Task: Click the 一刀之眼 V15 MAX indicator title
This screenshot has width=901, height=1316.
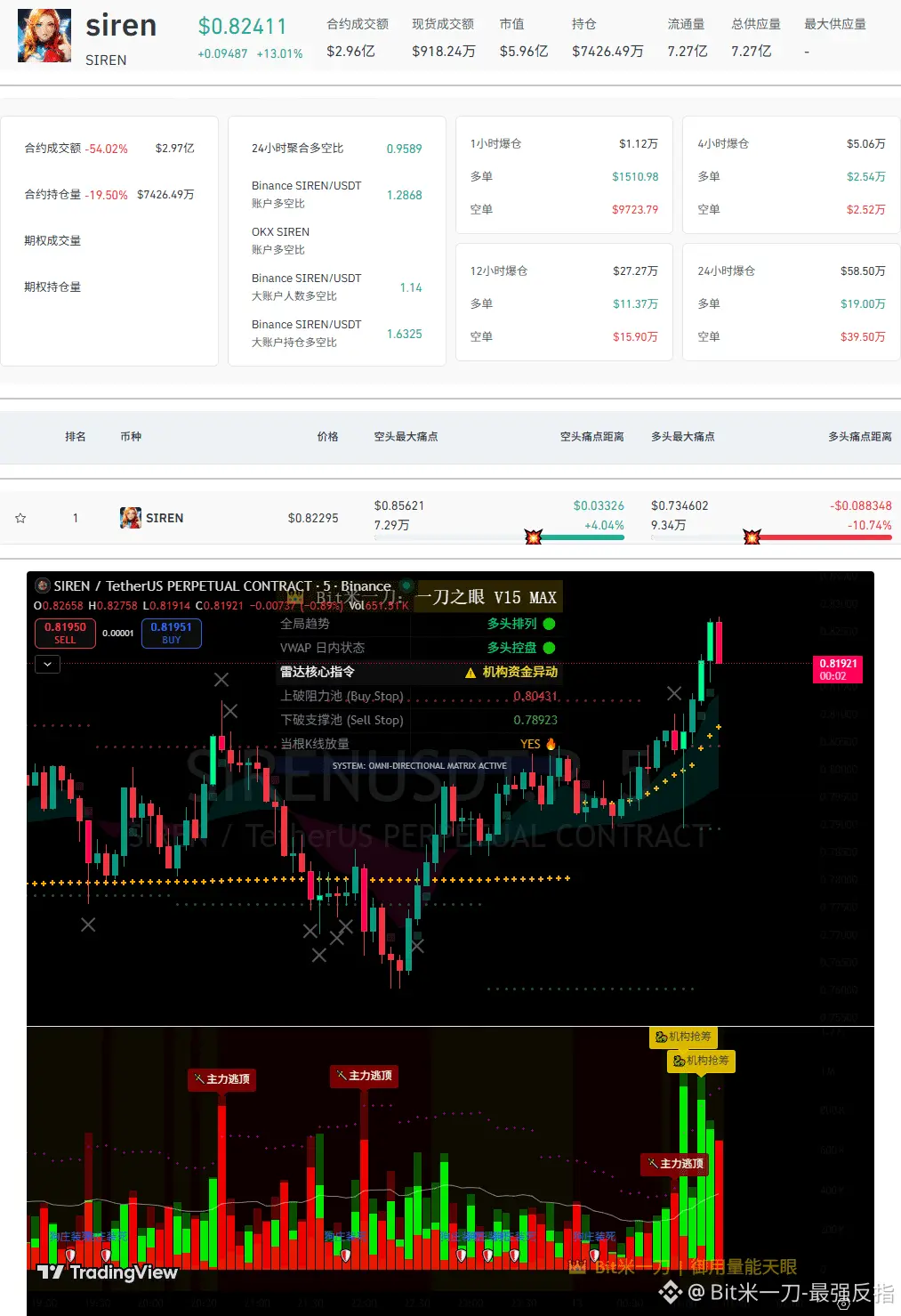Action: pyautogui.click(x=487, y=597)
